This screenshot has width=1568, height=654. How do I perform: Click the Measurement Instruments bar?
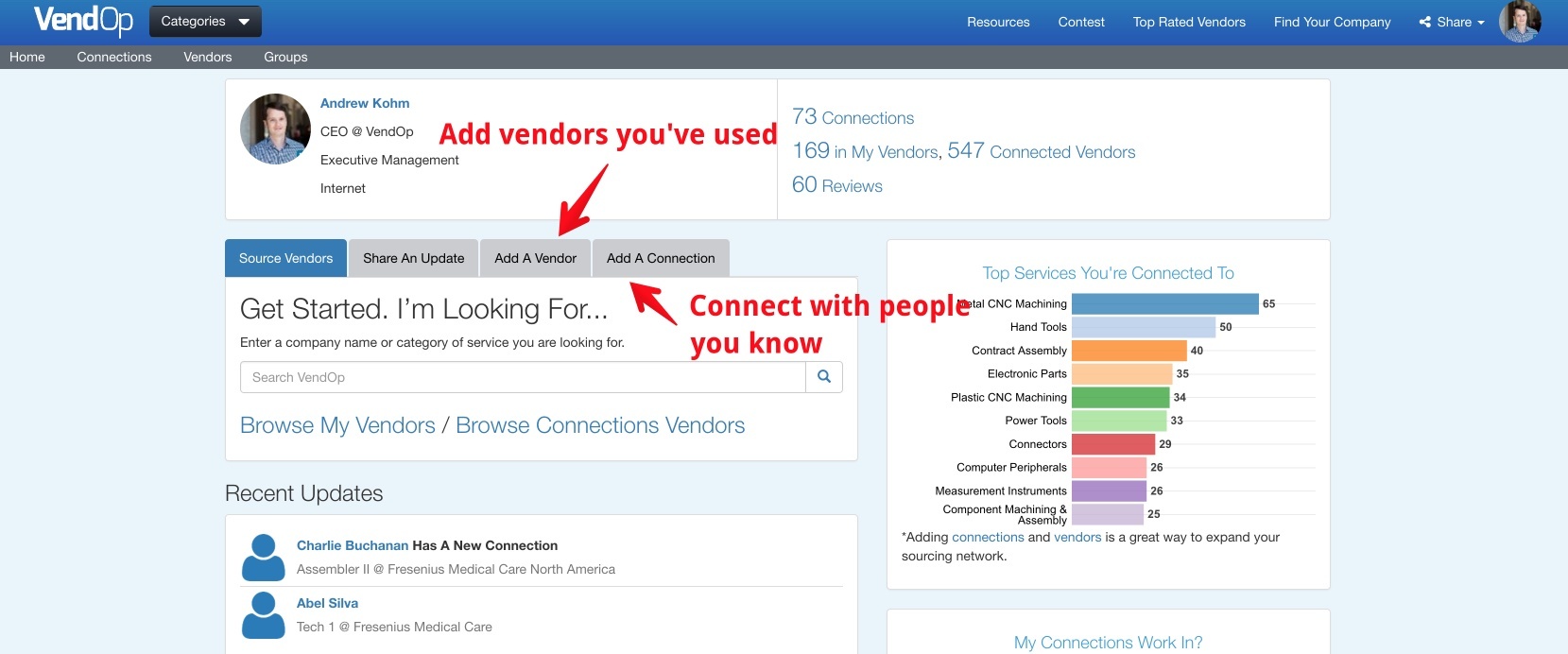click(x=1110, y=491)
